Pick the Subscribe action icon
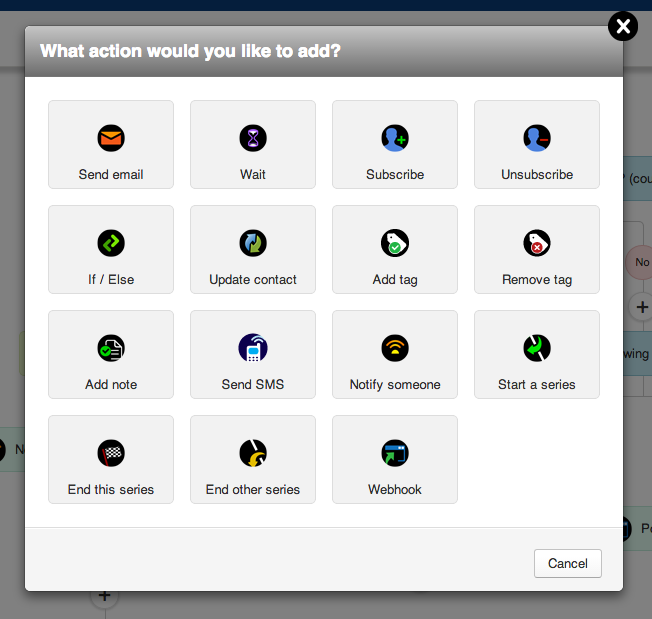This screenshot has height=619, width=652. click(395, 138)
